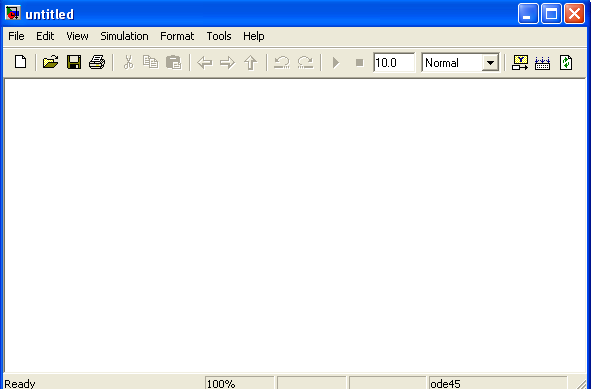Paste clipboard with the paste icon
The width and height of the screenshot is (591, 389).
(x=174, y=62)
